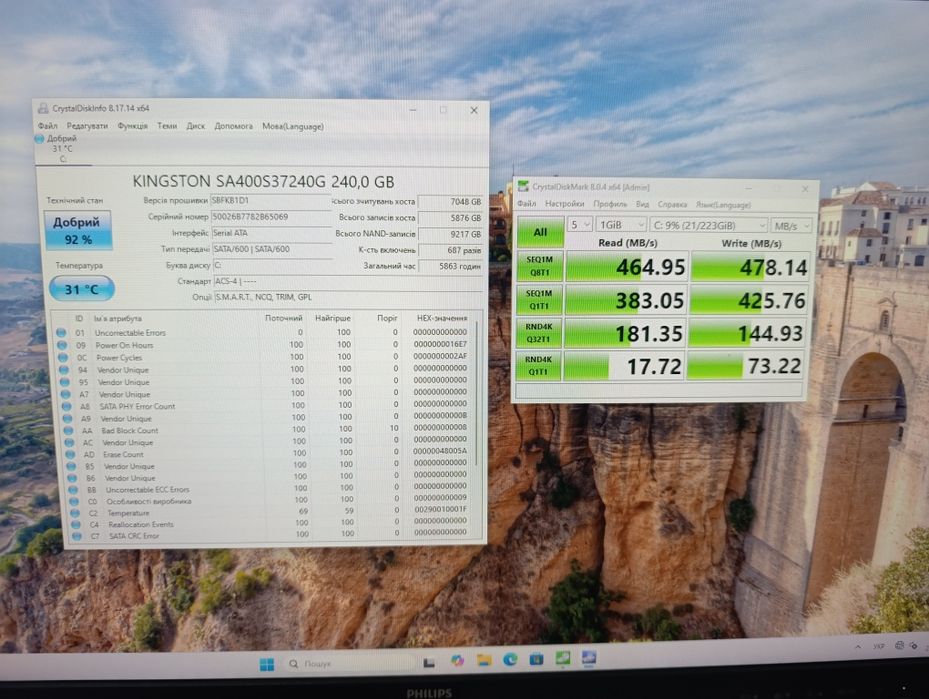This screenshot has width=929, height=699.
Task: Click the Serial ATA interface field
Action: click(x=271, y=233)
